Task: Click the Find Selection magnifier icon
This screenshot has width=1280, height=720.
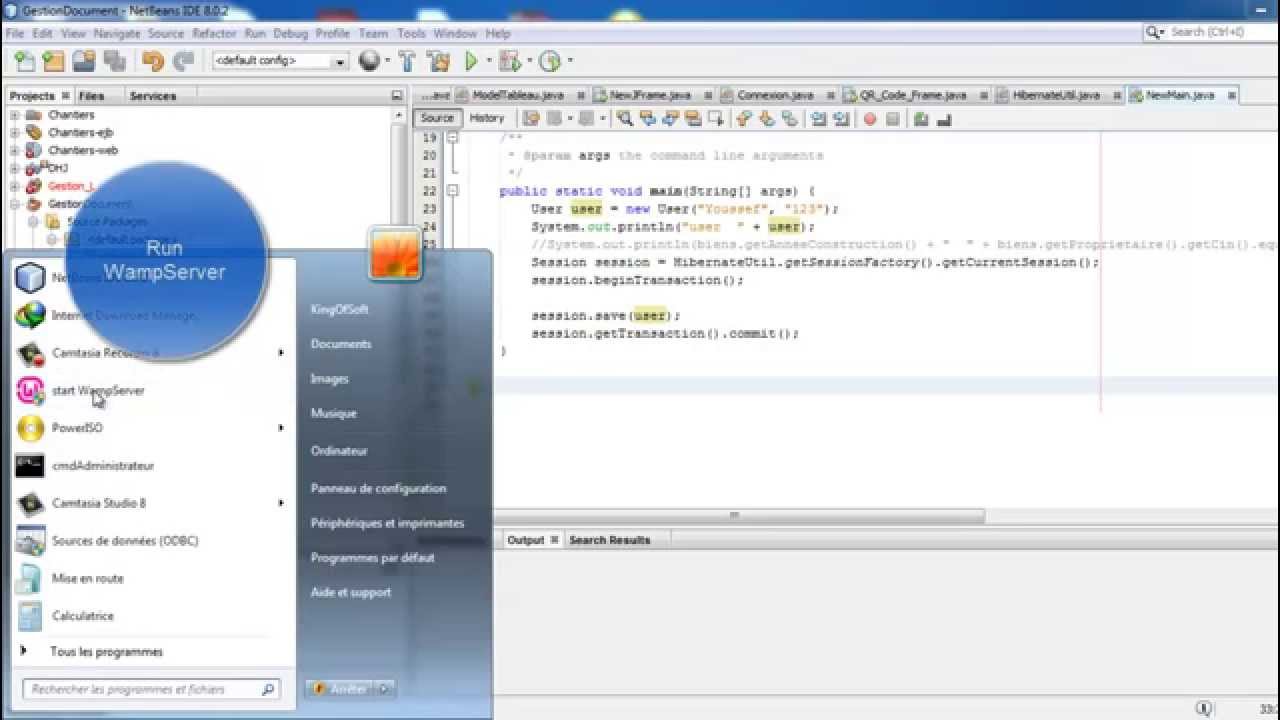Action: point(625,119)
